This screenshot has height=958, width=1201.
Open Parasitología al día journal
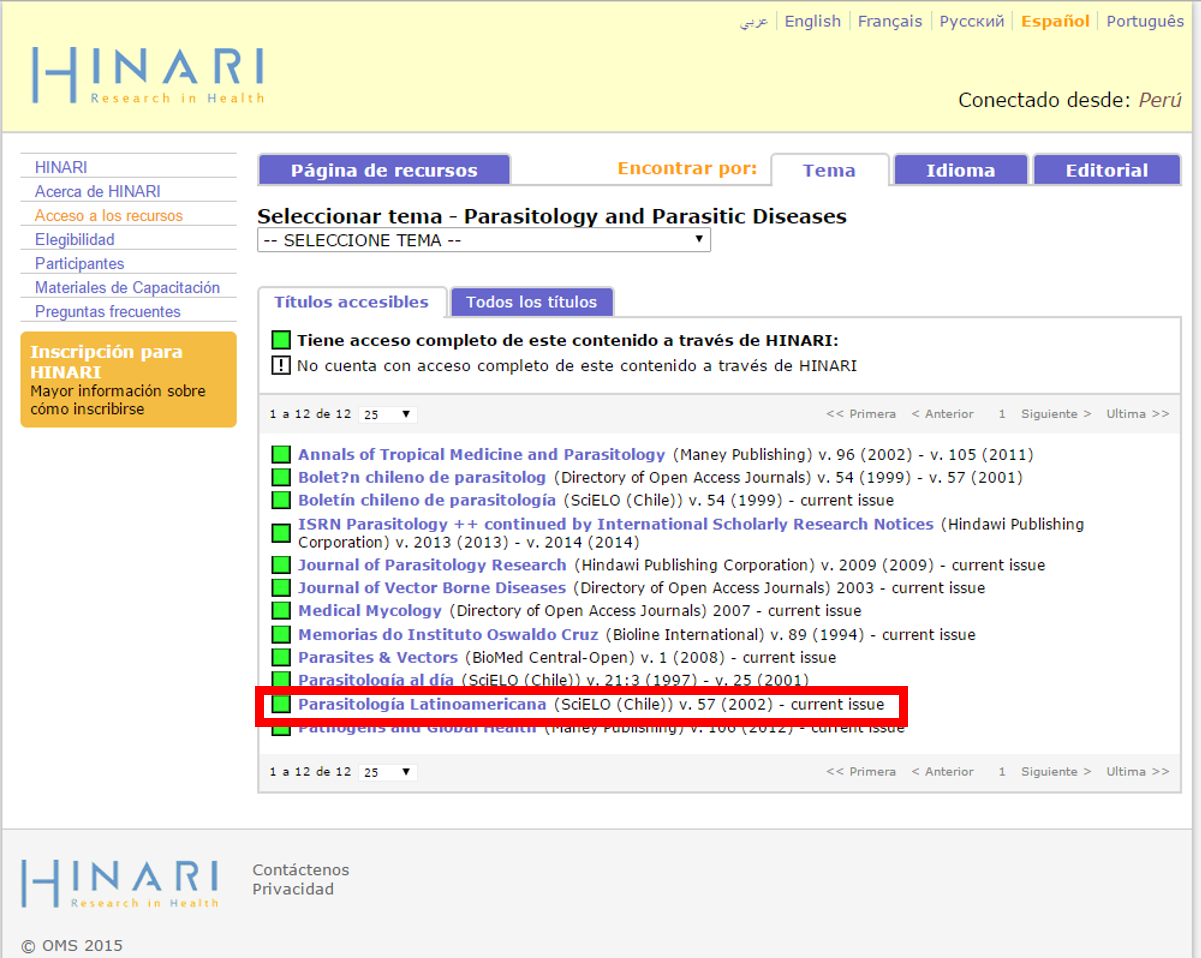[x=376, y=681]
